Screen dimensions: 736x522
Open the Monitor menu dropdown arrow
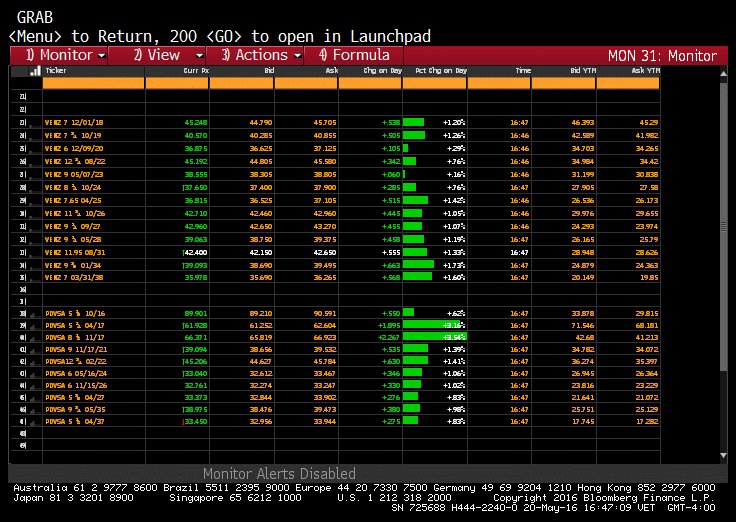point(101,56)
